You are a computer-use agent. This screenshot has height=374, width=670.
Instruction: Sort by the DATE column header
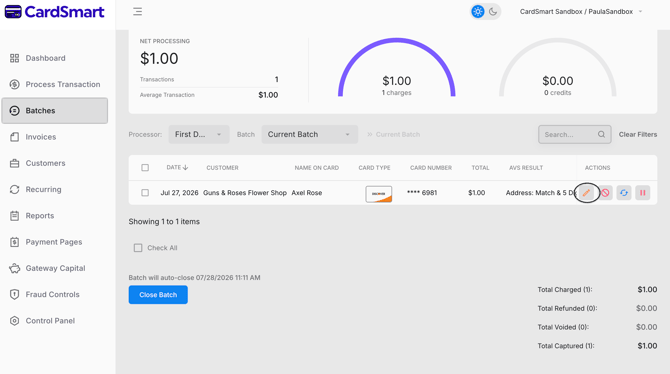(x=177, y=168)
